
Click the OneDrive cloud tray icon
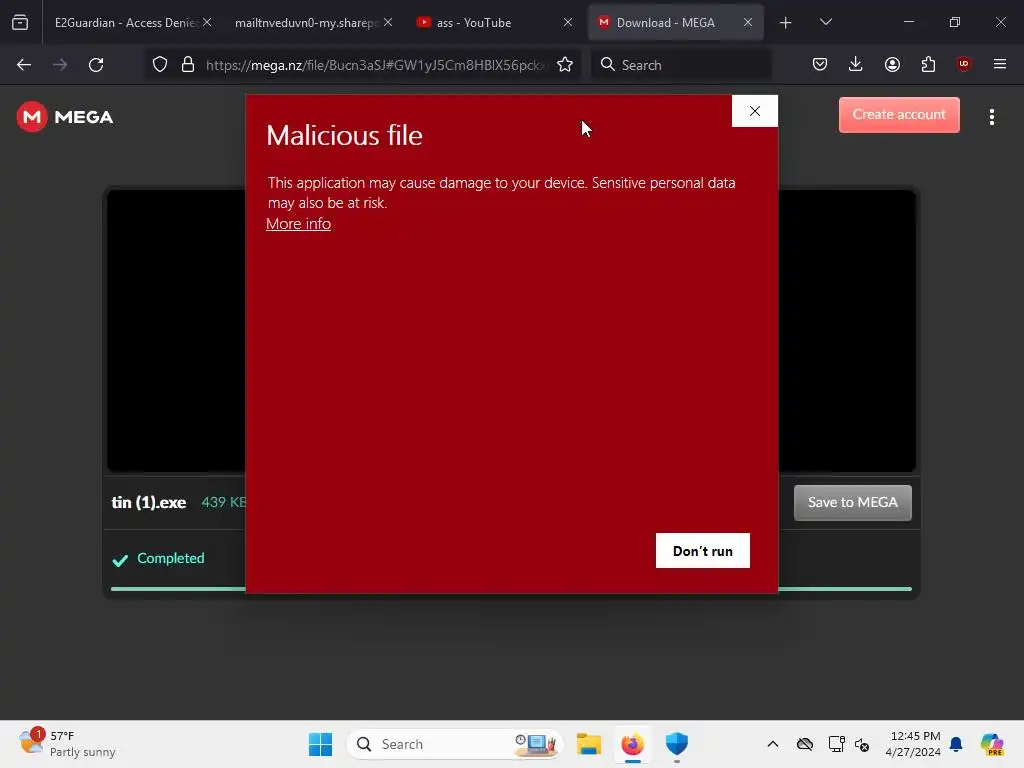pos(805,744)
